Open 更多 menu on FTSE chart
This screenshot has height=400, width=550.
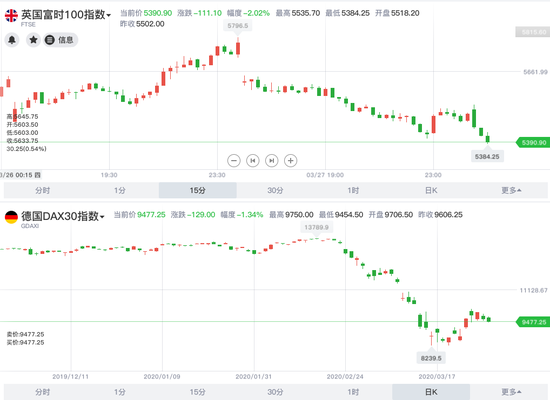pos(511,191)
